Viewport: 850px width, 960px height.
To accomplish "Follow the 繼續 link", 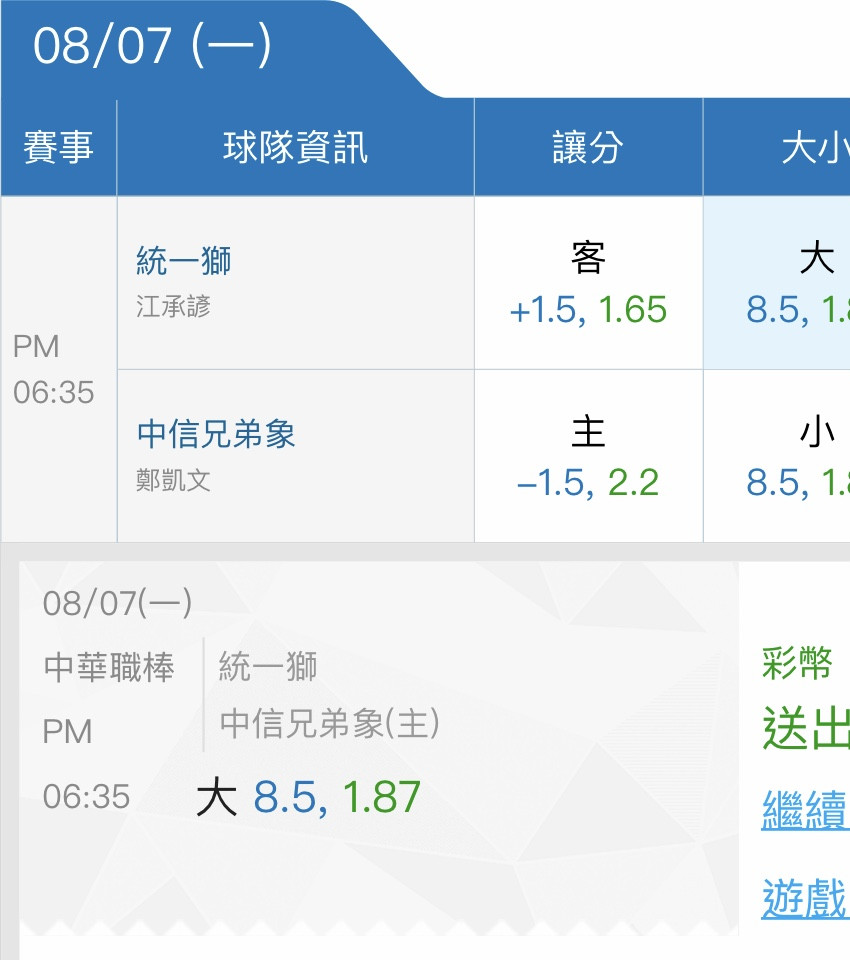I will (x=806, y=809).
